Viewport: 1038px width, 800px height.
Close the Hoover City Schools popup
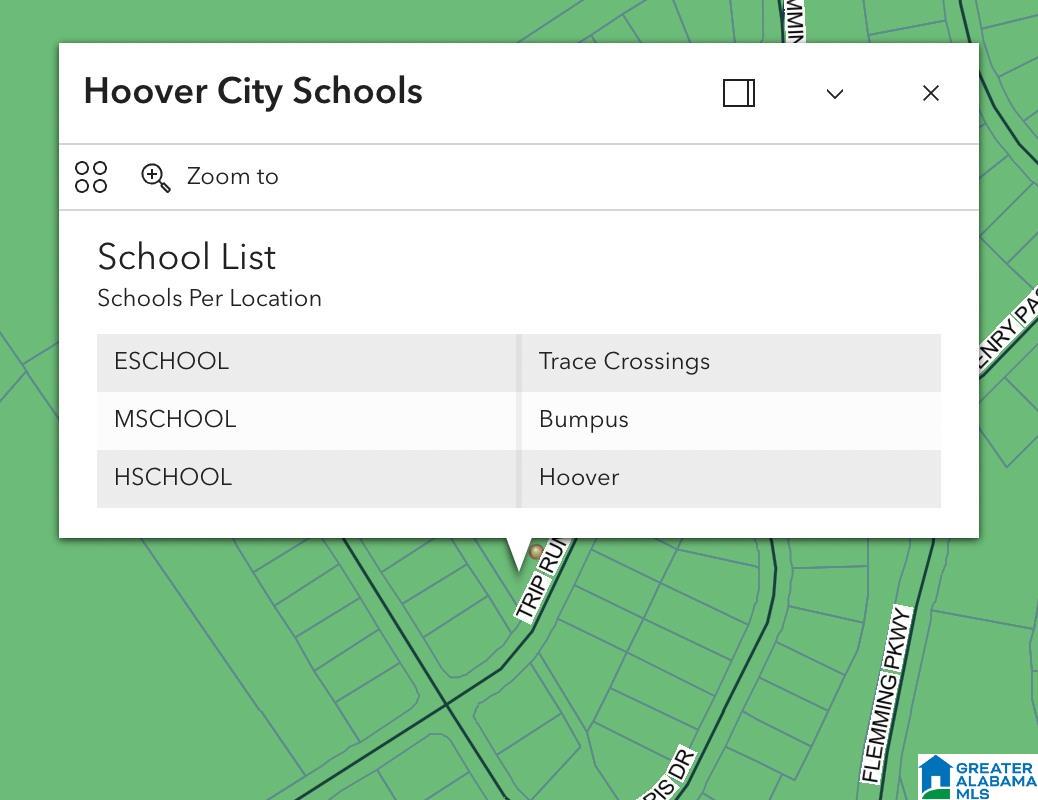click(930, 93)
